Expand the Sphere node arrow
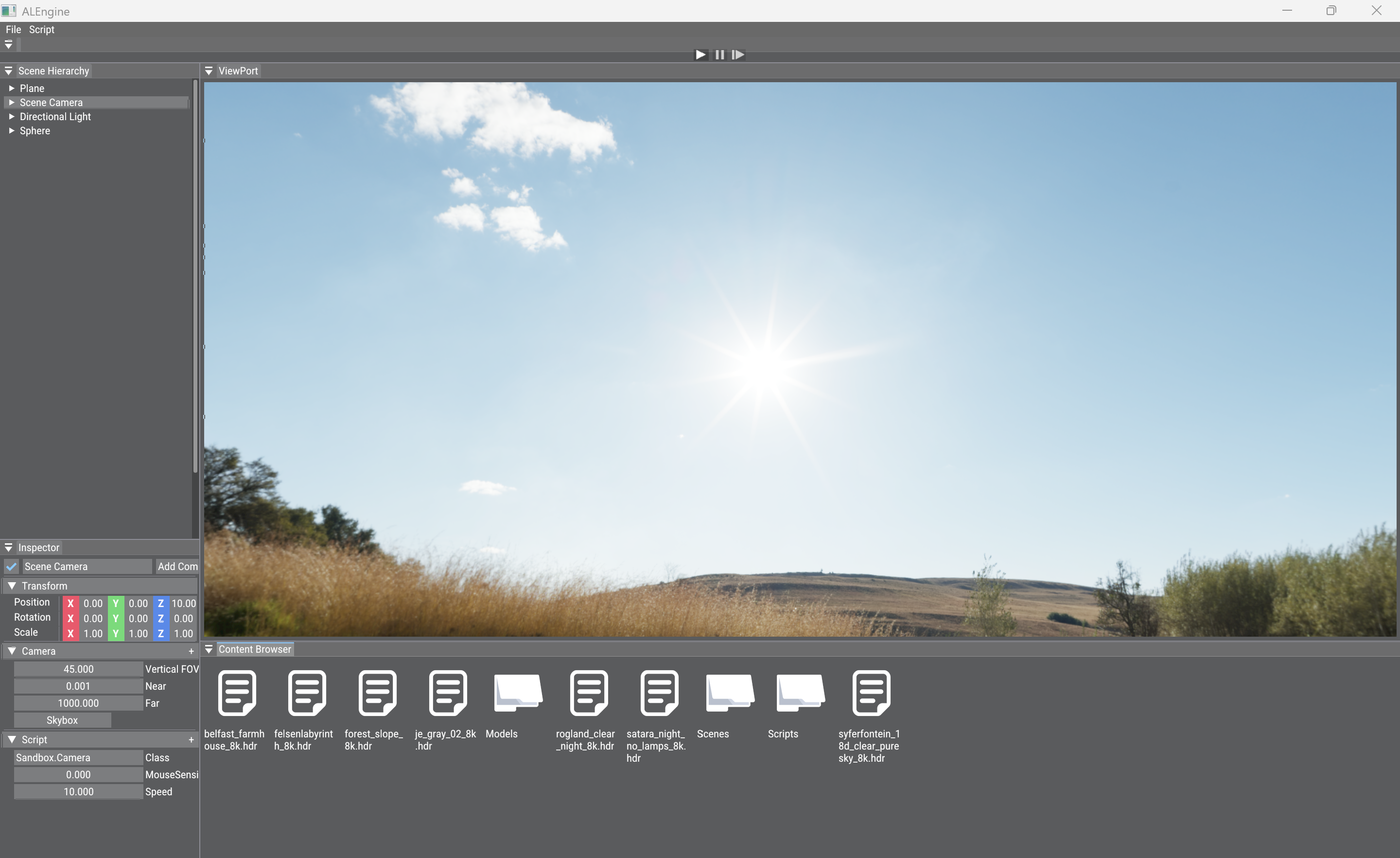The height and width of the screenshot is (858, 1400). click(x=11, y=131)
